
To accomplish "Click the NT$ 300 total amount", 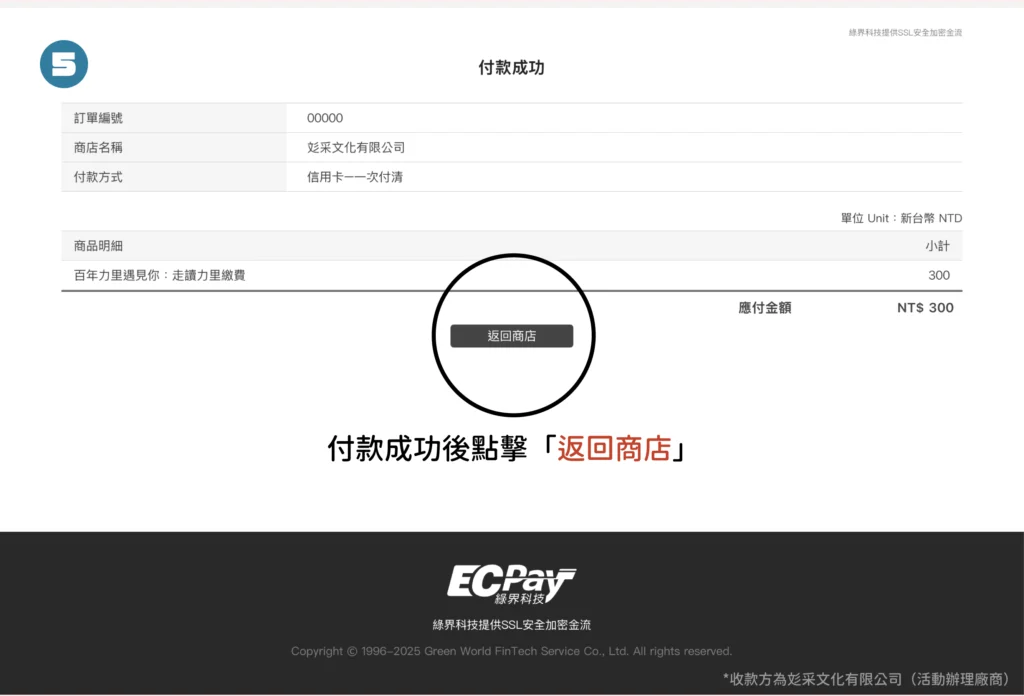I will tap(925, 308).
